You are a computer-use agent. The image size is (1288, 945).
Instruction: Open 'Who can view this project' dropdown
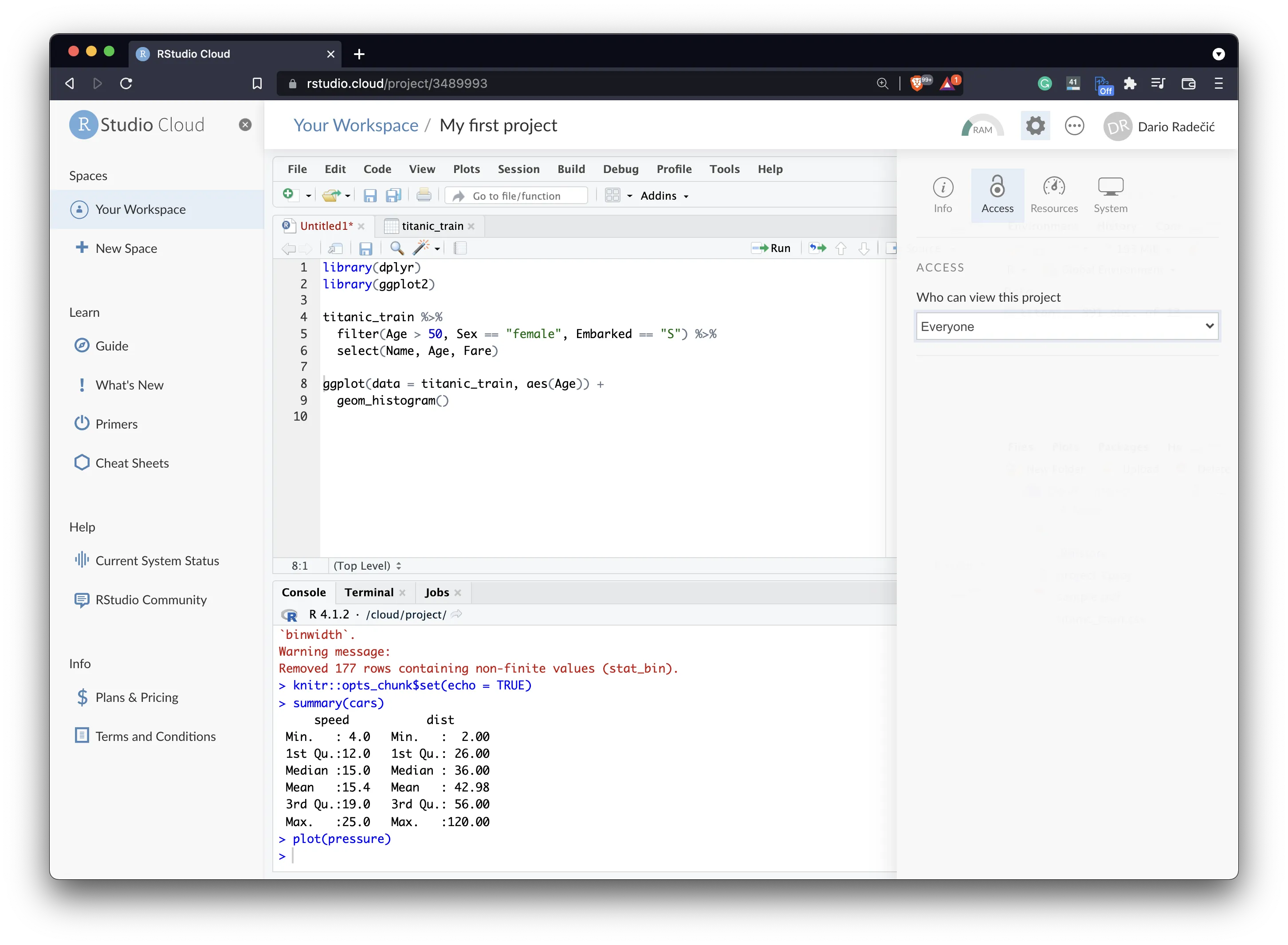tap(1067, 326)
